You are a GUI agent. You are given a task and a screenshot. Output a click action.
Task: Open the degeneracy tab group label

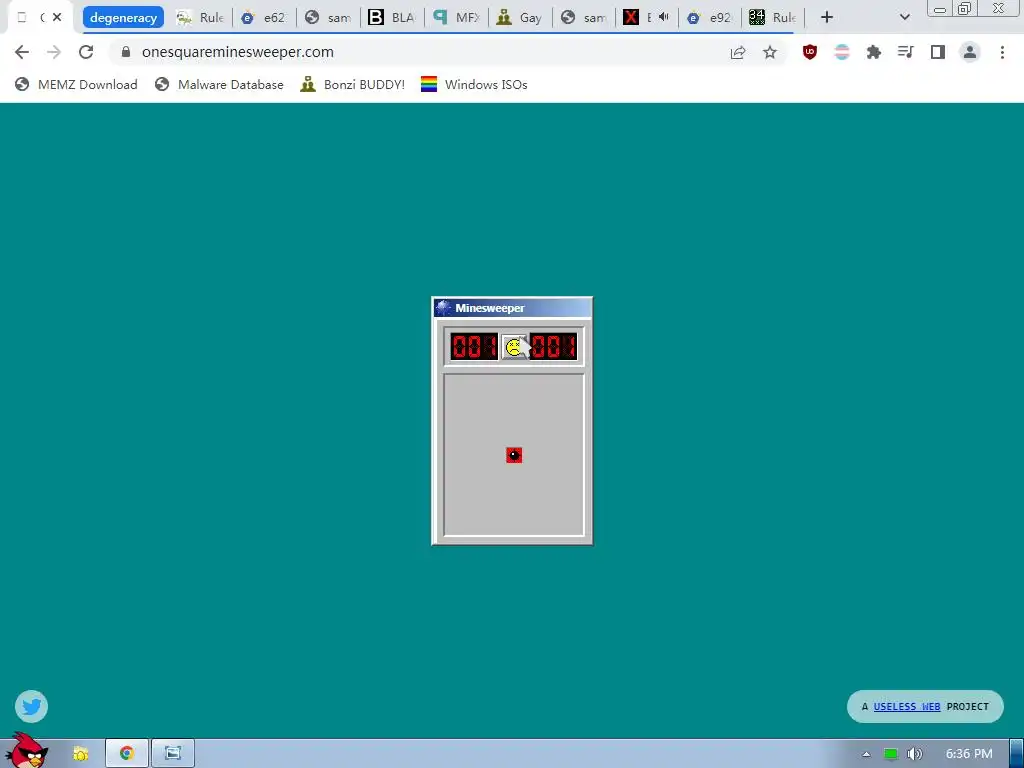(123, 18)
